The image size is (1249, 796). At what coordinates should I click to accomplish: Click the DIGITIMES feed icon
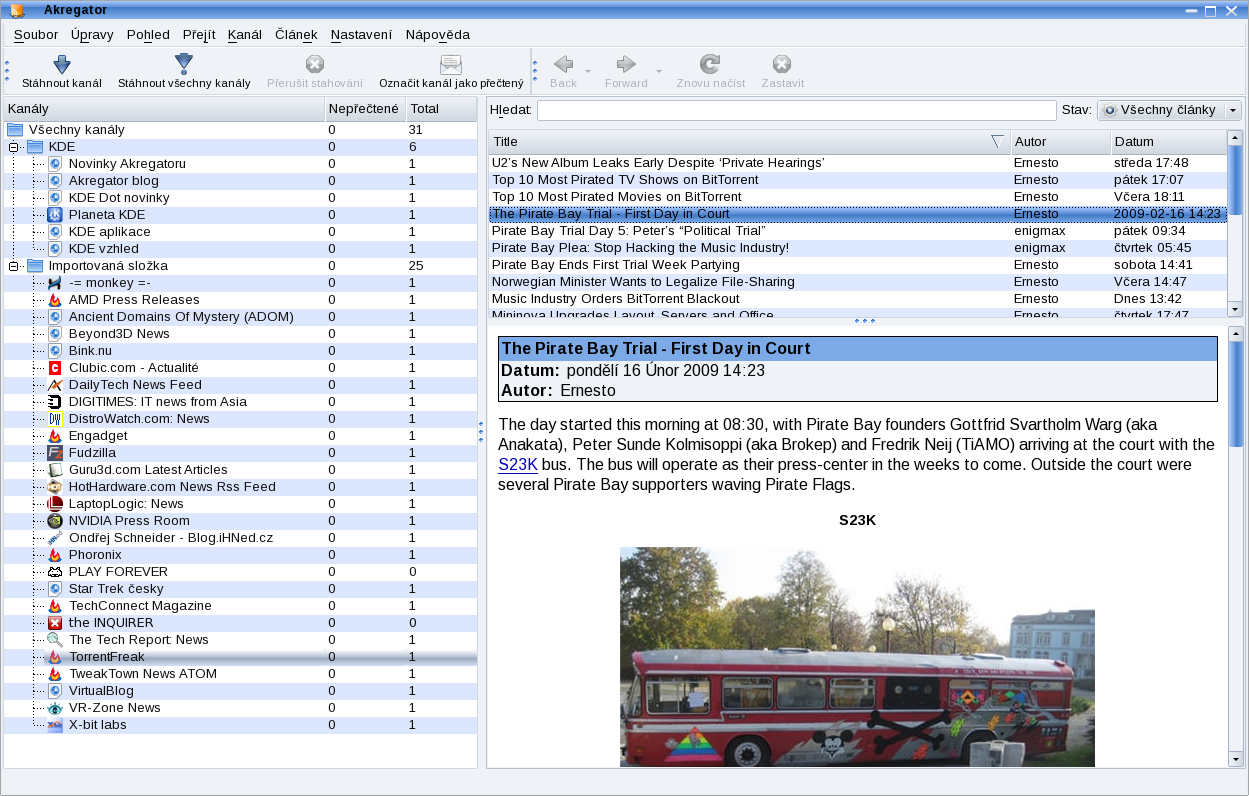pos(56,402)
